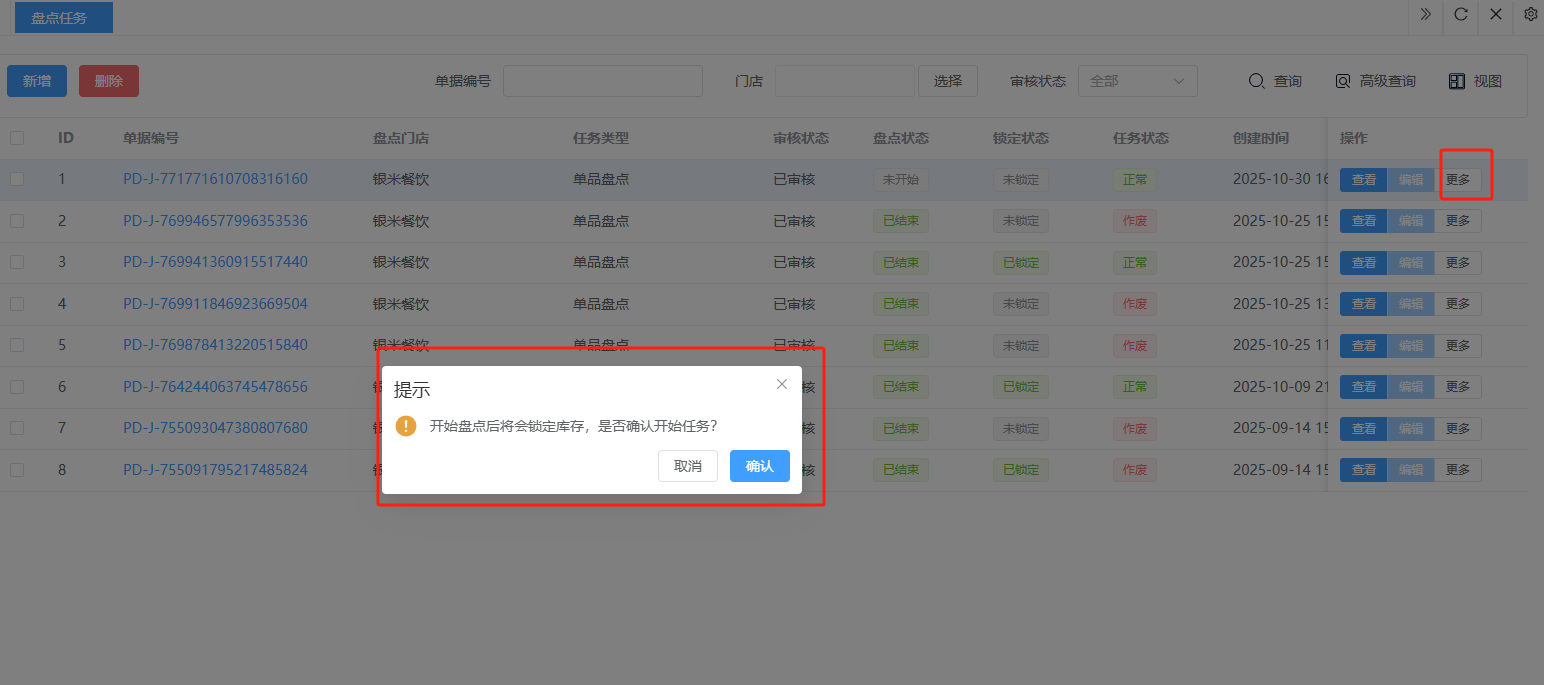Close the 提示 dialog with X icon
The width and height of the screenshot is (1544, 685).
point(782,384)
